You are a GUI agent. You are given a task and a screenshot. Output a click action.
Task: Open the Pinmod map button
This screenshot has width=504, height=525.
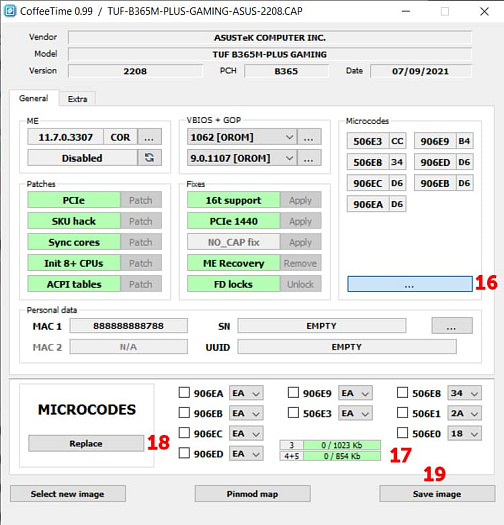[253, 494]
